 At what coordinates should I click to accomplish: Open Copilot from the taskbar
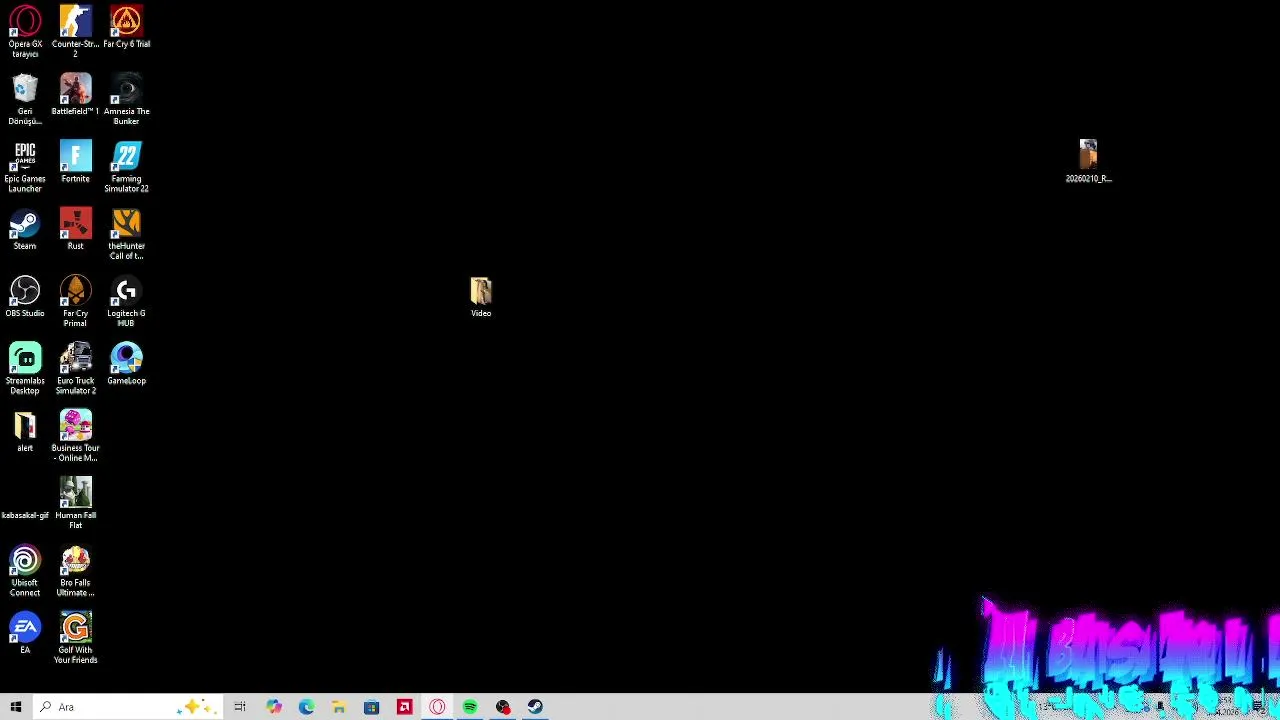pyautogui.click(x=273, y=707)
